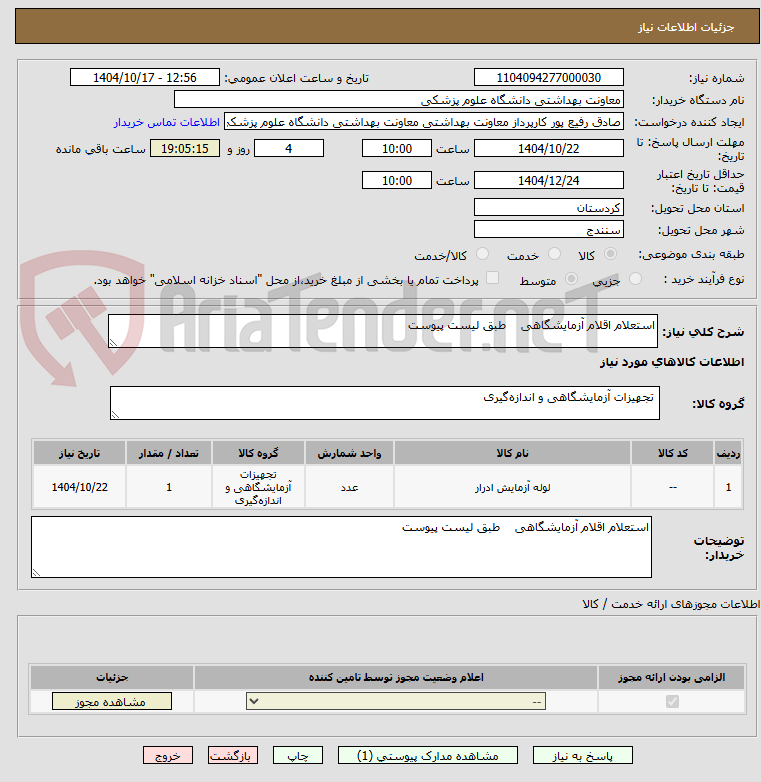This screenshot has width=761, height=782.
Task: Click the تاریخ نیاز column header
Action: [79, 453]
